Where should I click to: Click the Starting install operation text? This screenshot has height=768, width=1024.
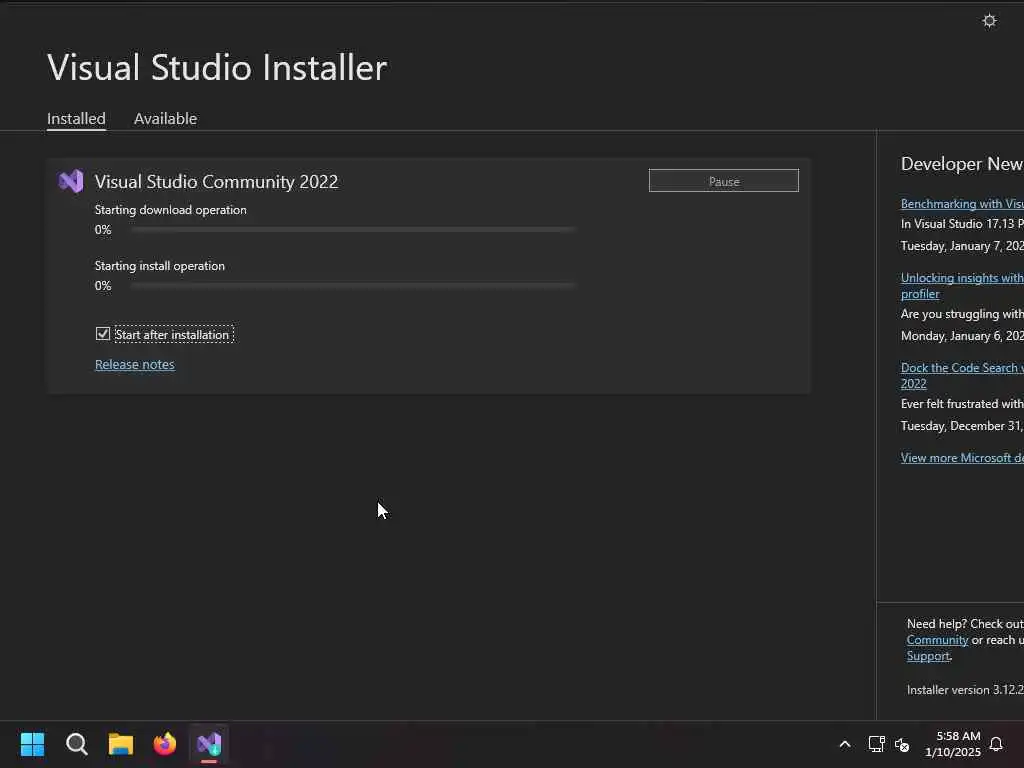click(159, 266)
